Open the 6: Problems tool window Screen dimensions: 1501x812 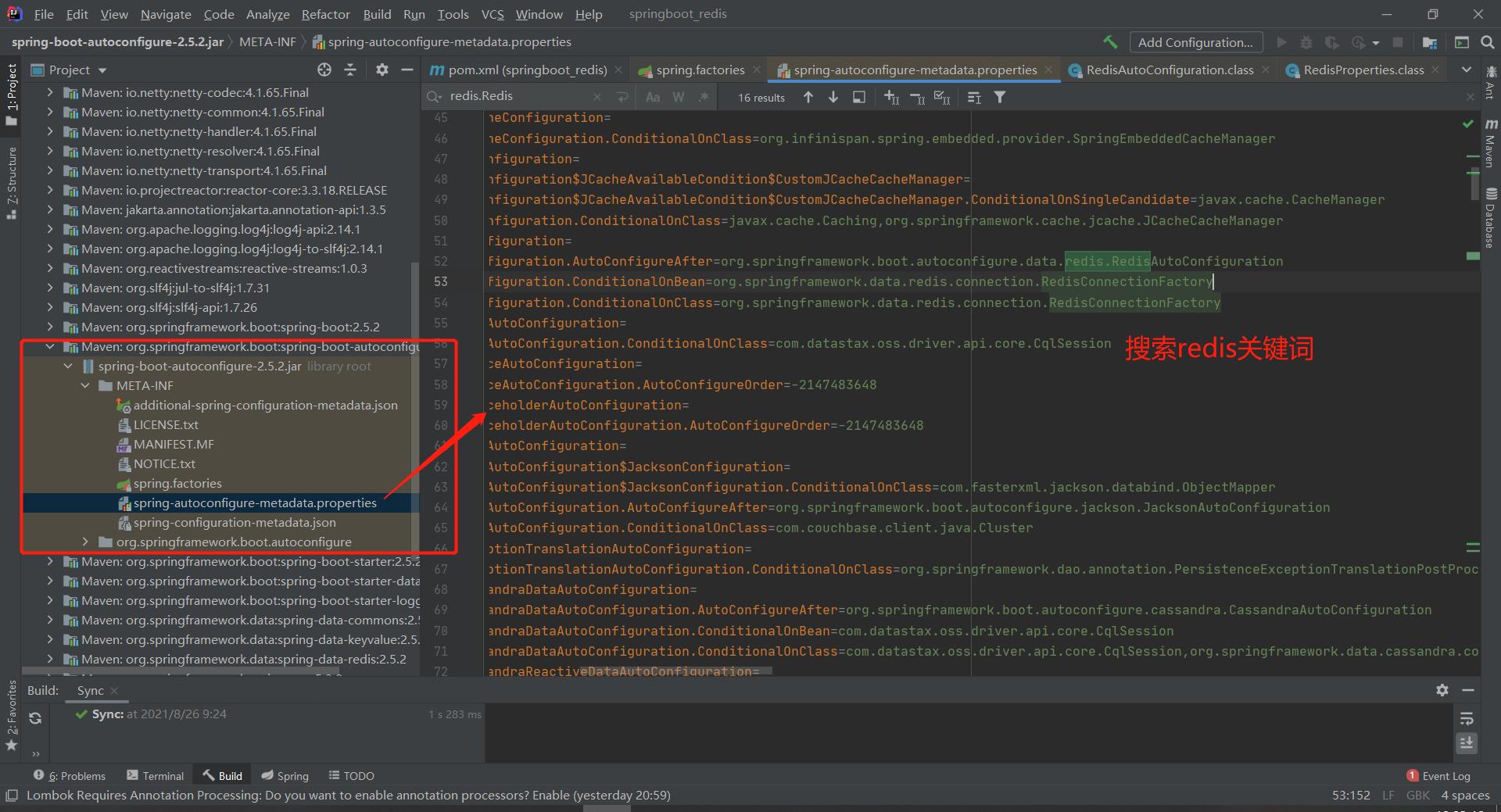point(70,775)
